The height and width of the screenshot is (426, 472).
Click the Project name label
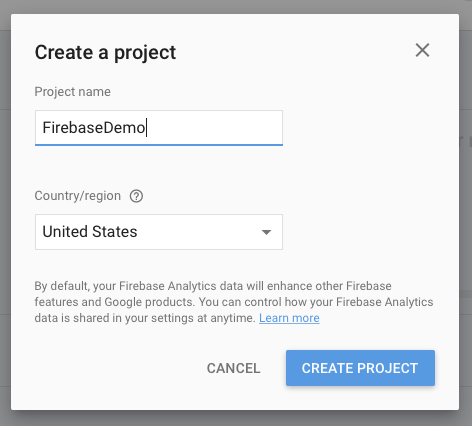click(73, 92)
